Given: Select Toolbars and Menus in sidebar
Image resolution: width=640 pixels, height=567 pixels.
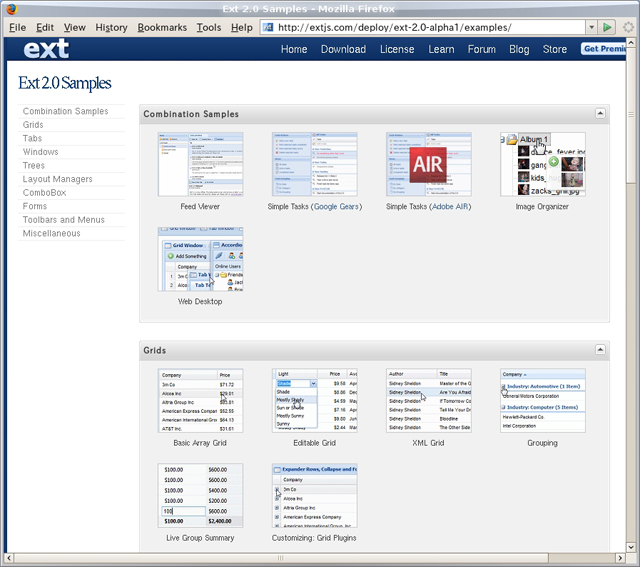Looking at the screenshot, I should tap(64, 220).
